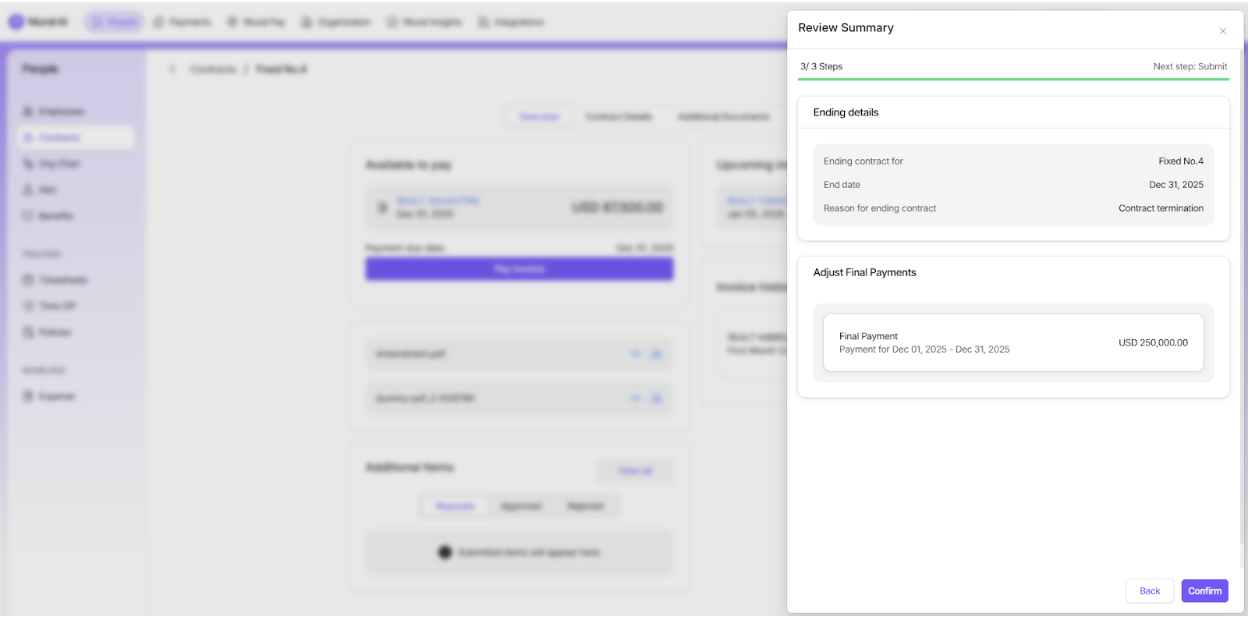
Task: Click the purple Pay invoice button
Action: pos(519,269)
